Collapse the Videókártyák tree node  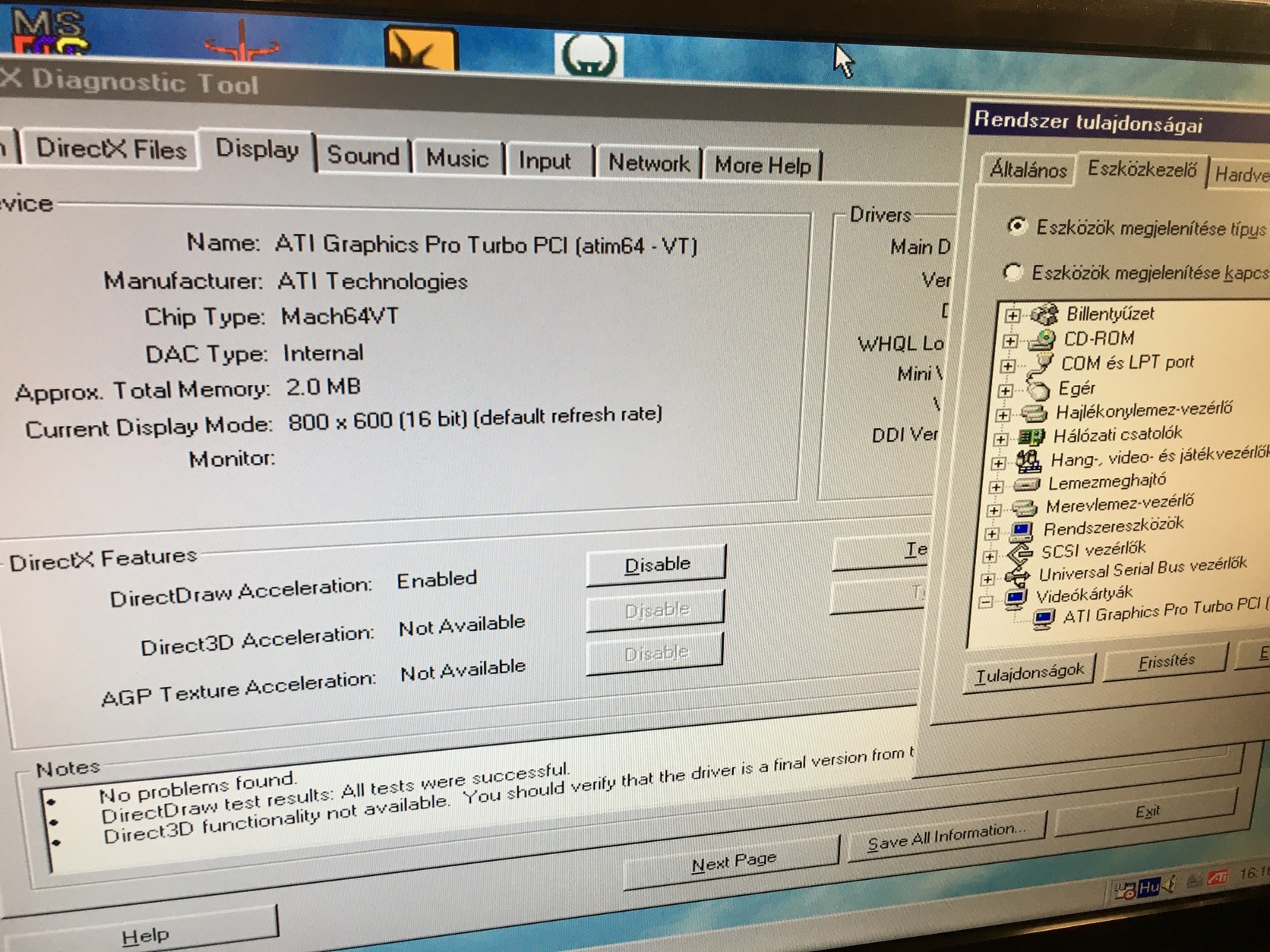985,602
